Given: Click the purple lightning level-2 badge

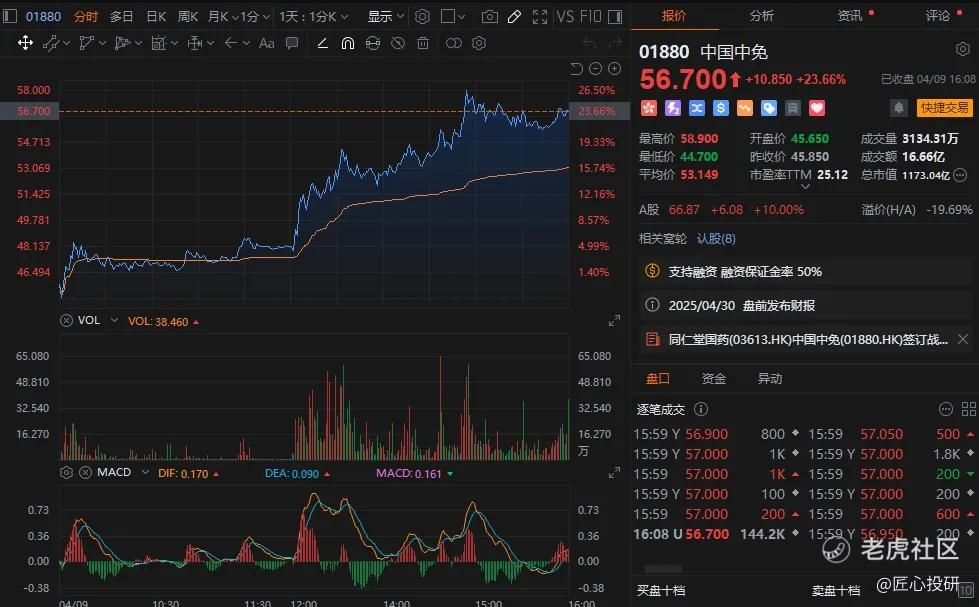Looking at the screenshot, I should coord(672,108).
